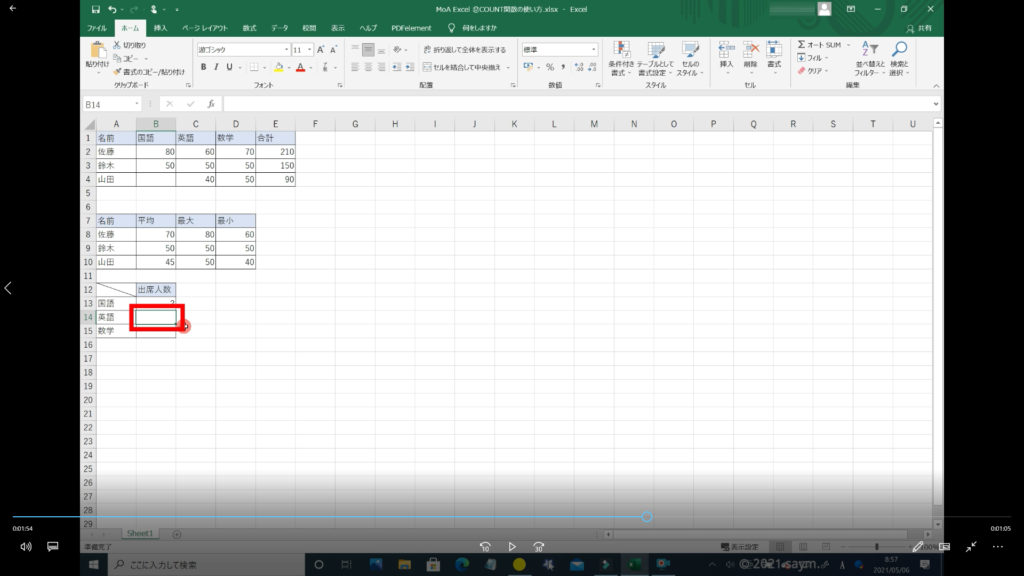Click the Find & Select magnifier icon

tap(899, 50)
